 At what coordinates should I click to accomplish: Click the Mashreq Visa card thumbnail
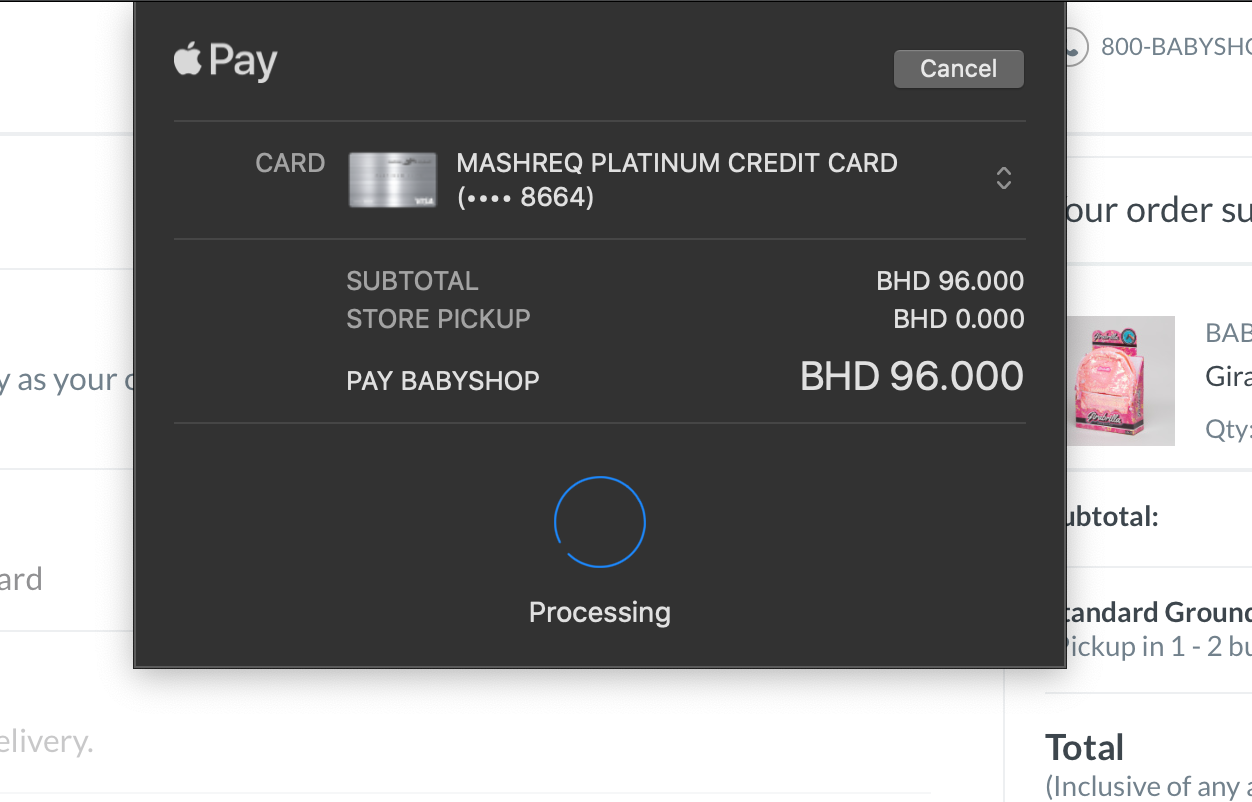(392, 180)
